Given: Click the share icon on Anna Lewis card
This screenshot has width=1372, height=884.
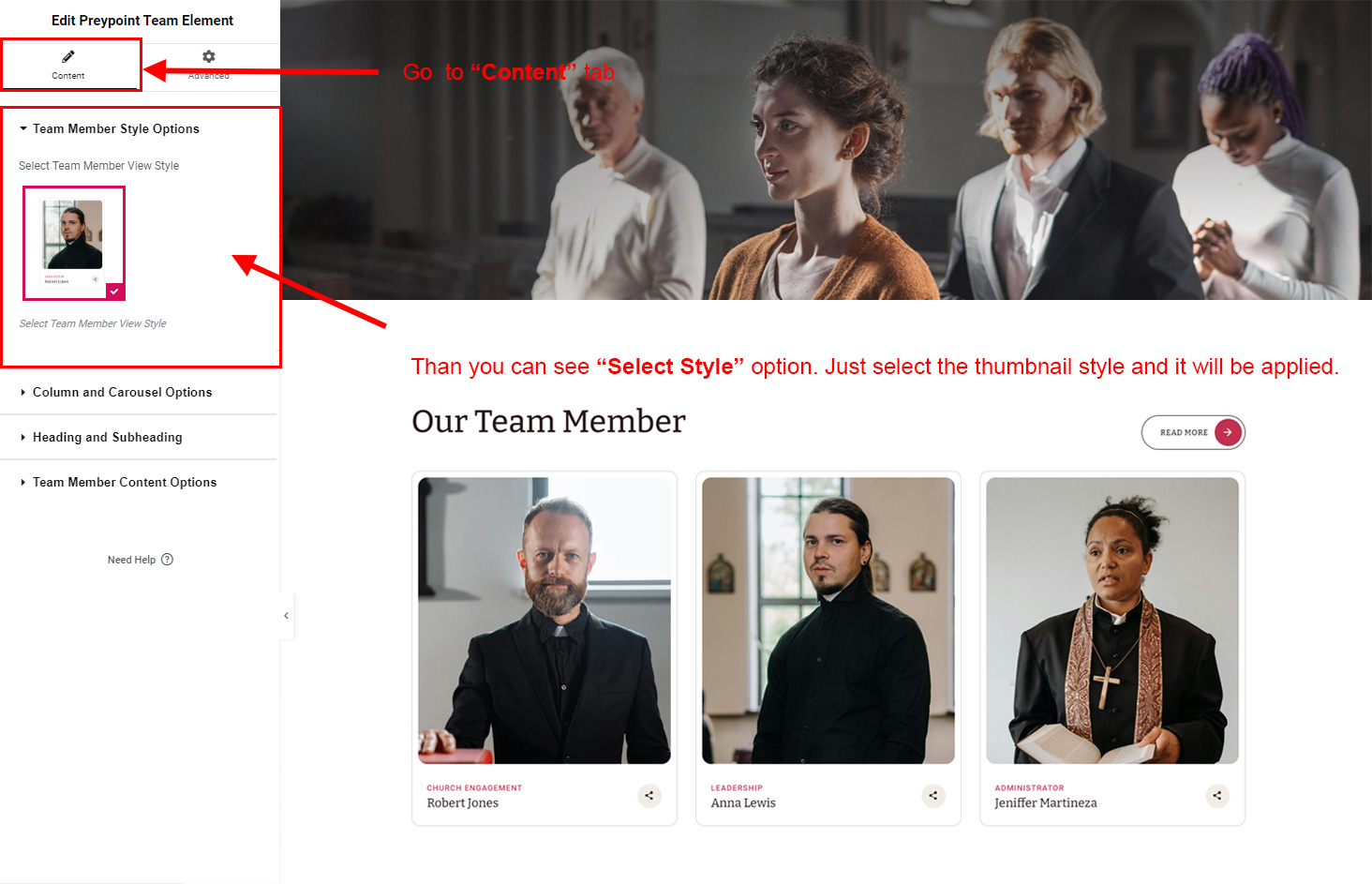Looking at the screenshot, I should 933,796.
